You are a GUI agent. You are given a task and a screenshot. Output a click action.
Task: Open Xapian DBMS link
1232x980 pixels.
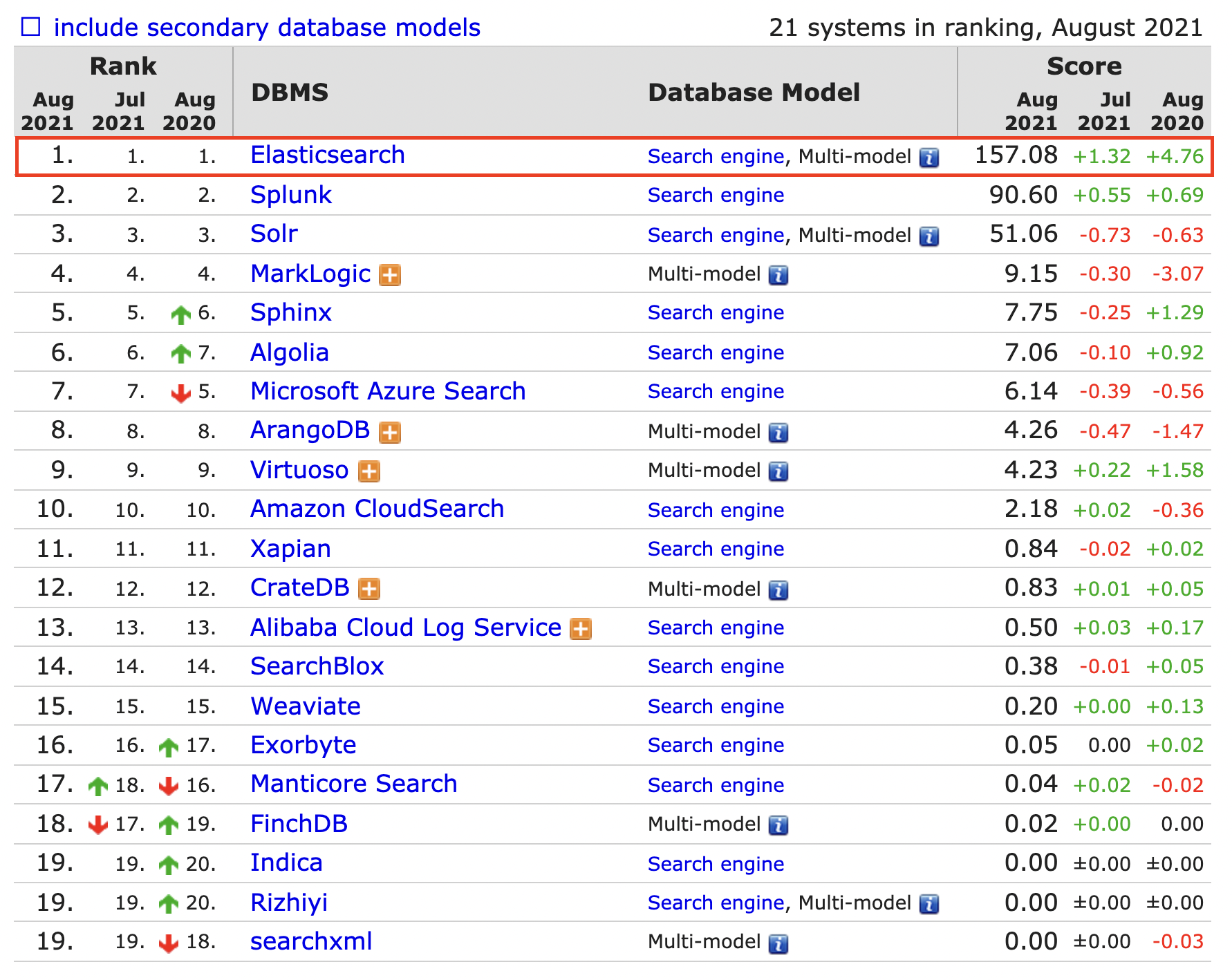(290, 549)
